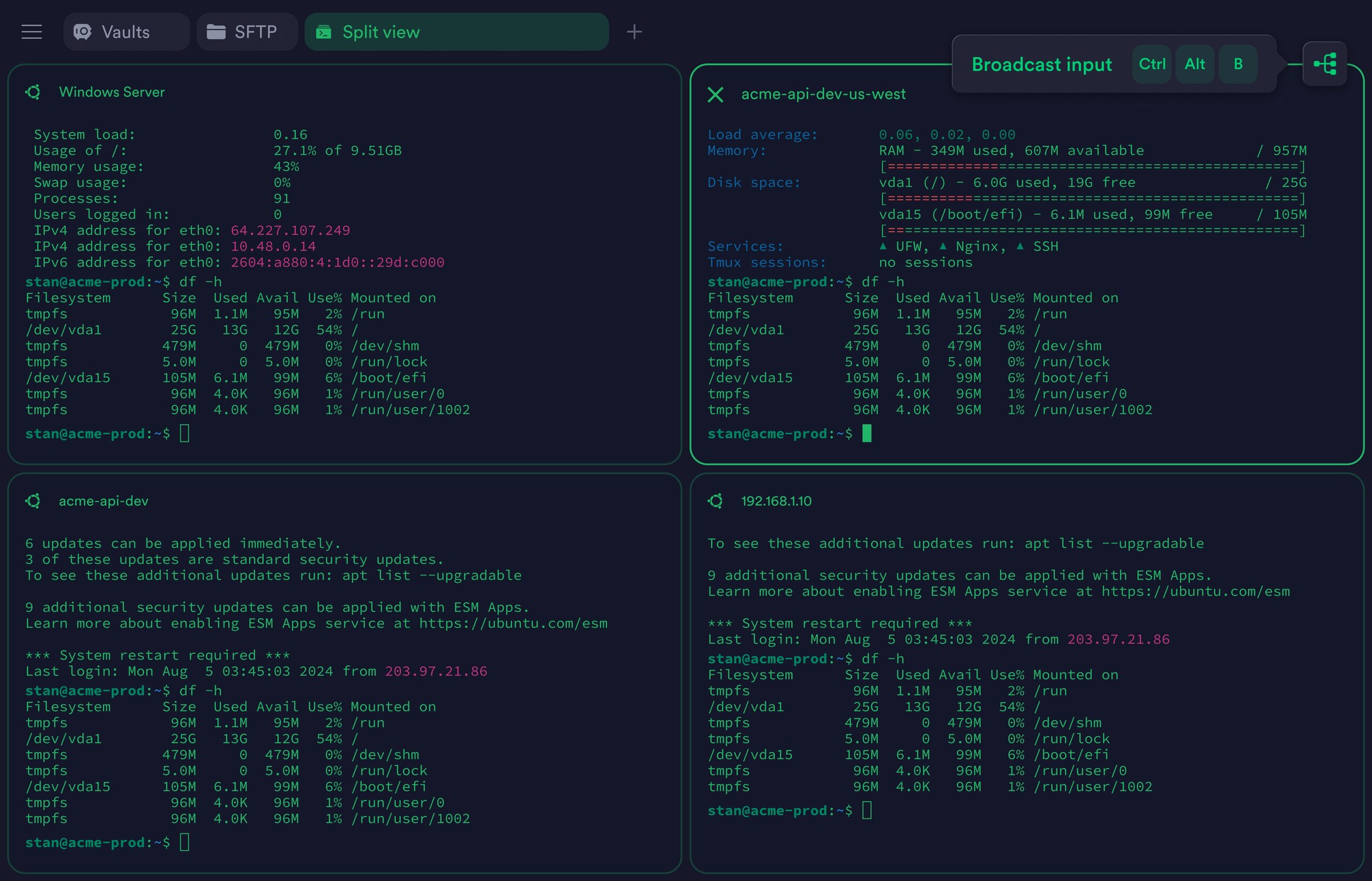Viewport: 1372px width, 881px height.
Task: Open the ubuntu.com/esm link in acme-api-dev pane
Action: pyautogui.click(x=513, y=623)
